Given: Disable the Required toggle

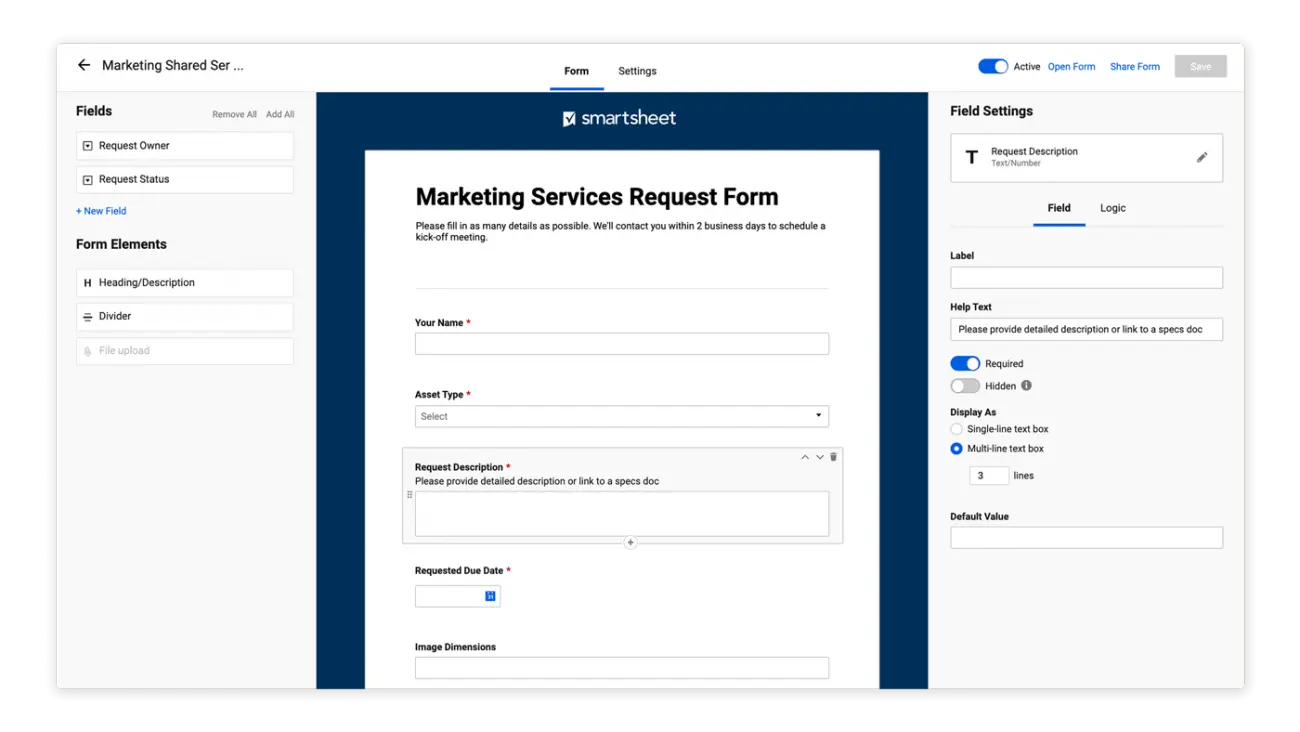Looking at the screenshot, I should [x=965, y=363].
